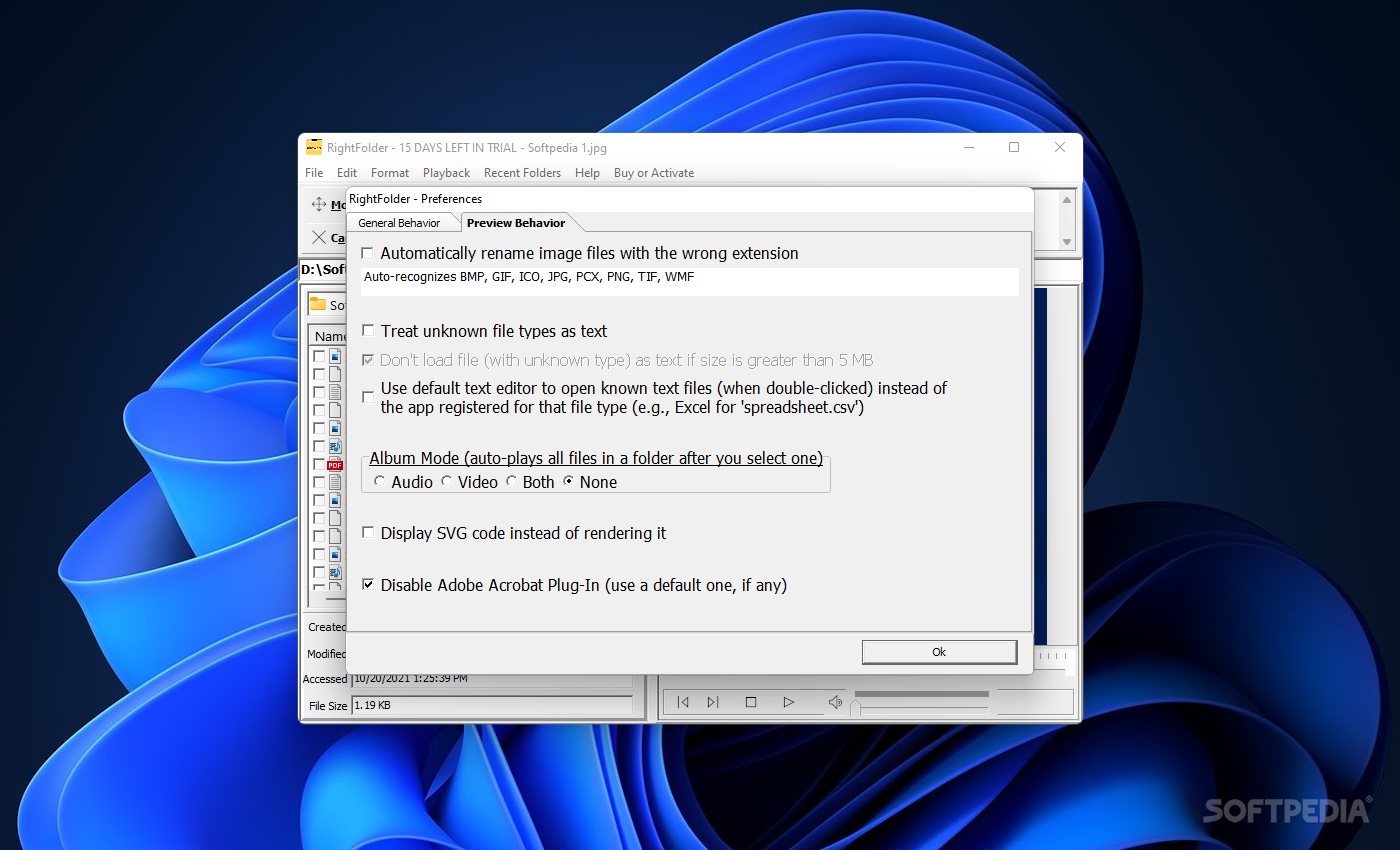
Task: Click the RightFolder app icon in title bar
Action: [x=314, y=147]
